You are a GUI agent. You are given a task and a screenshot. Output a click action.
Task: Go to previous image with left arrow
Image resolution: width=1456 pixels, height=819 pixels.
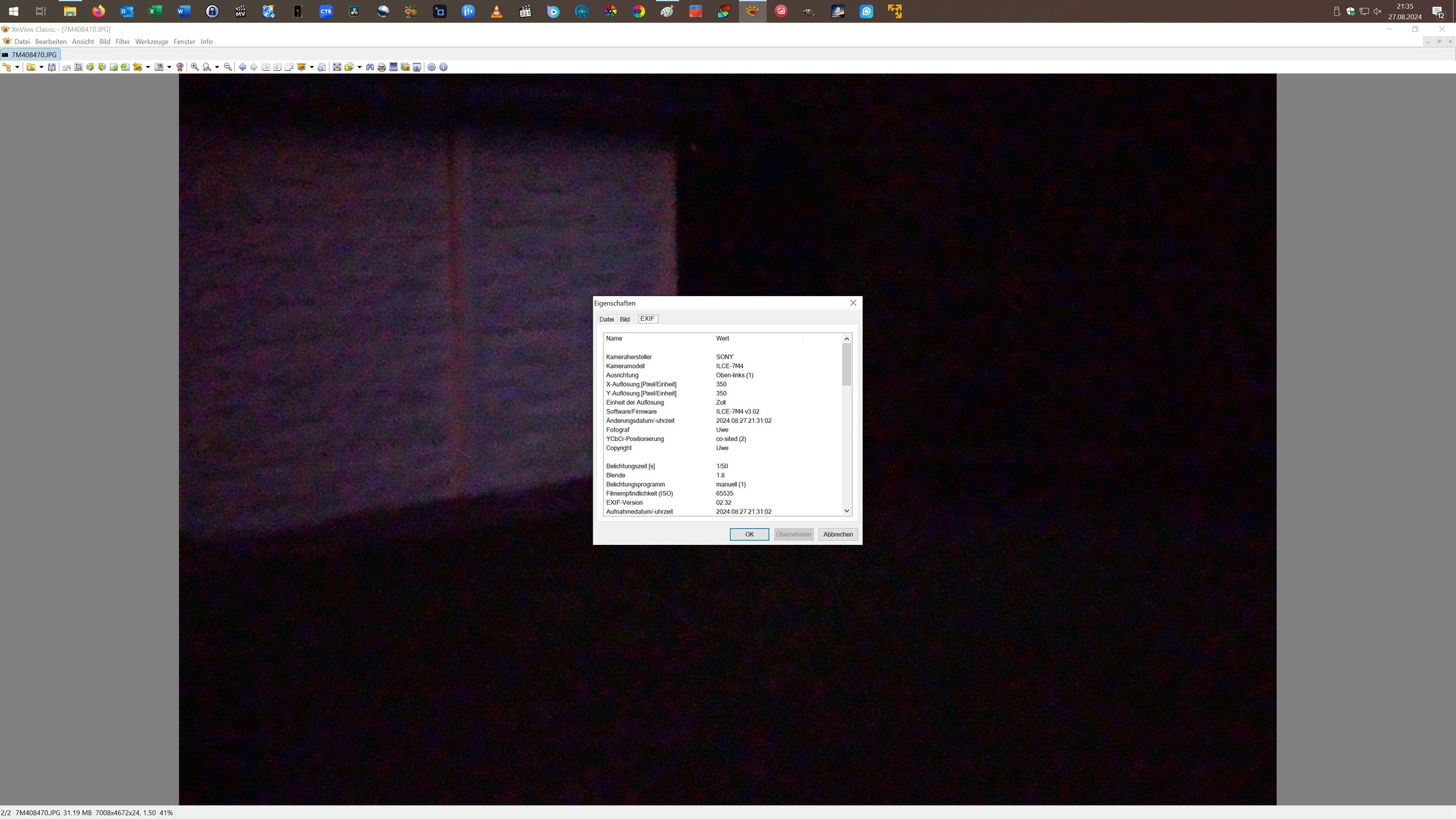point(242,67)
